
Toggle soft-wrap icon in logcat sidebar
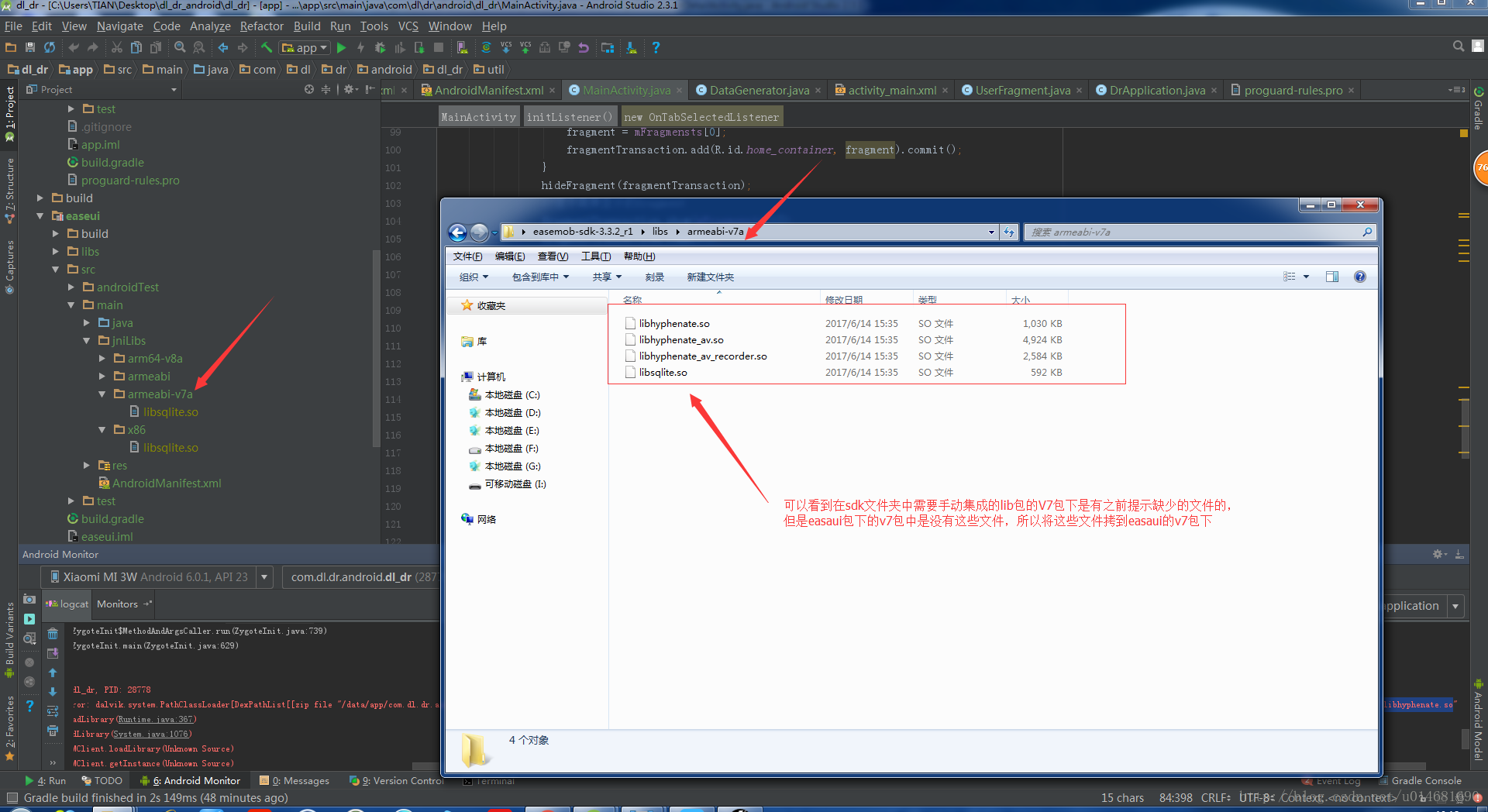(53, 711)
